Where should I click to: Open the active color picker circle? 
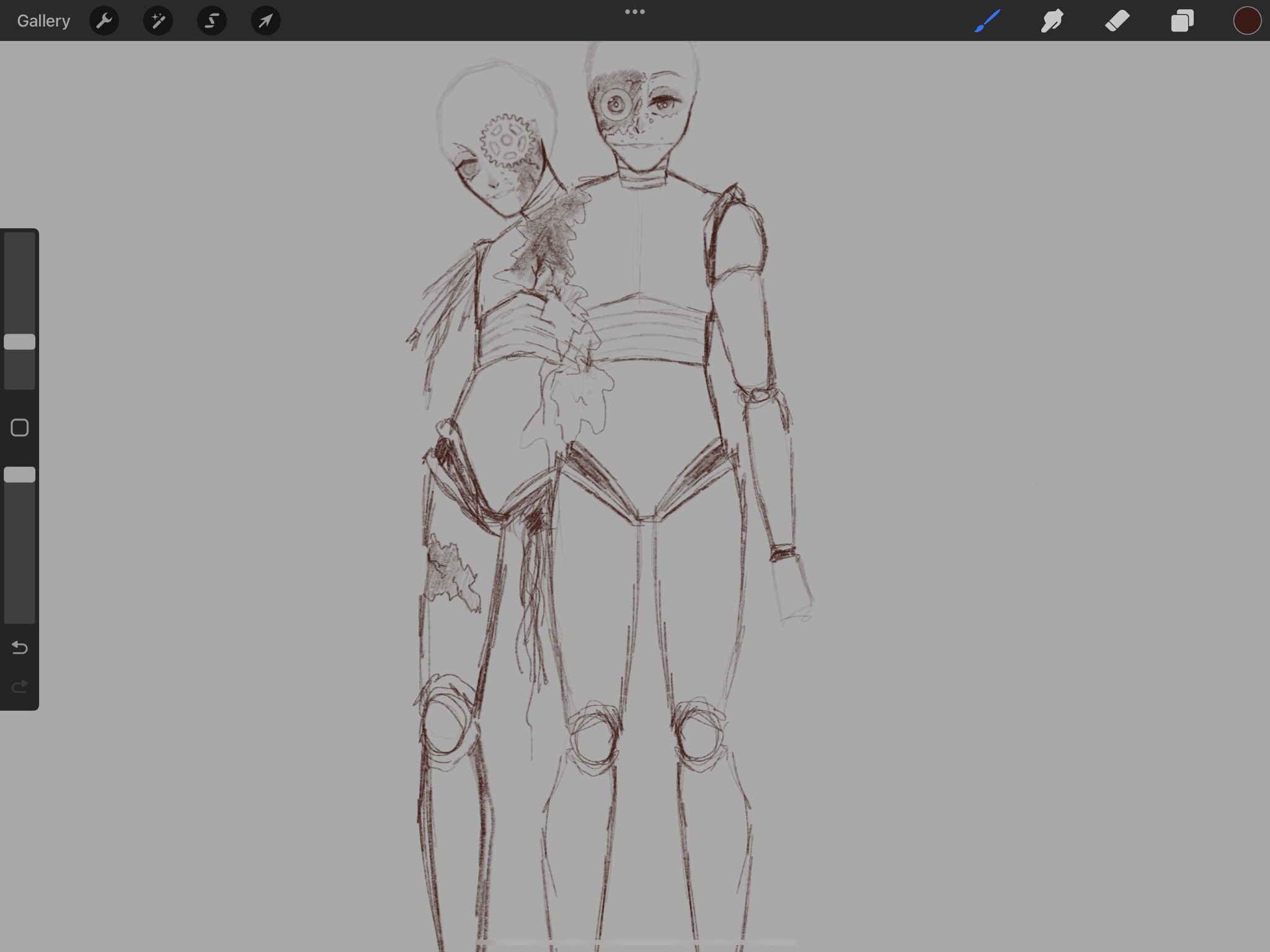[x=1247, y=21]
